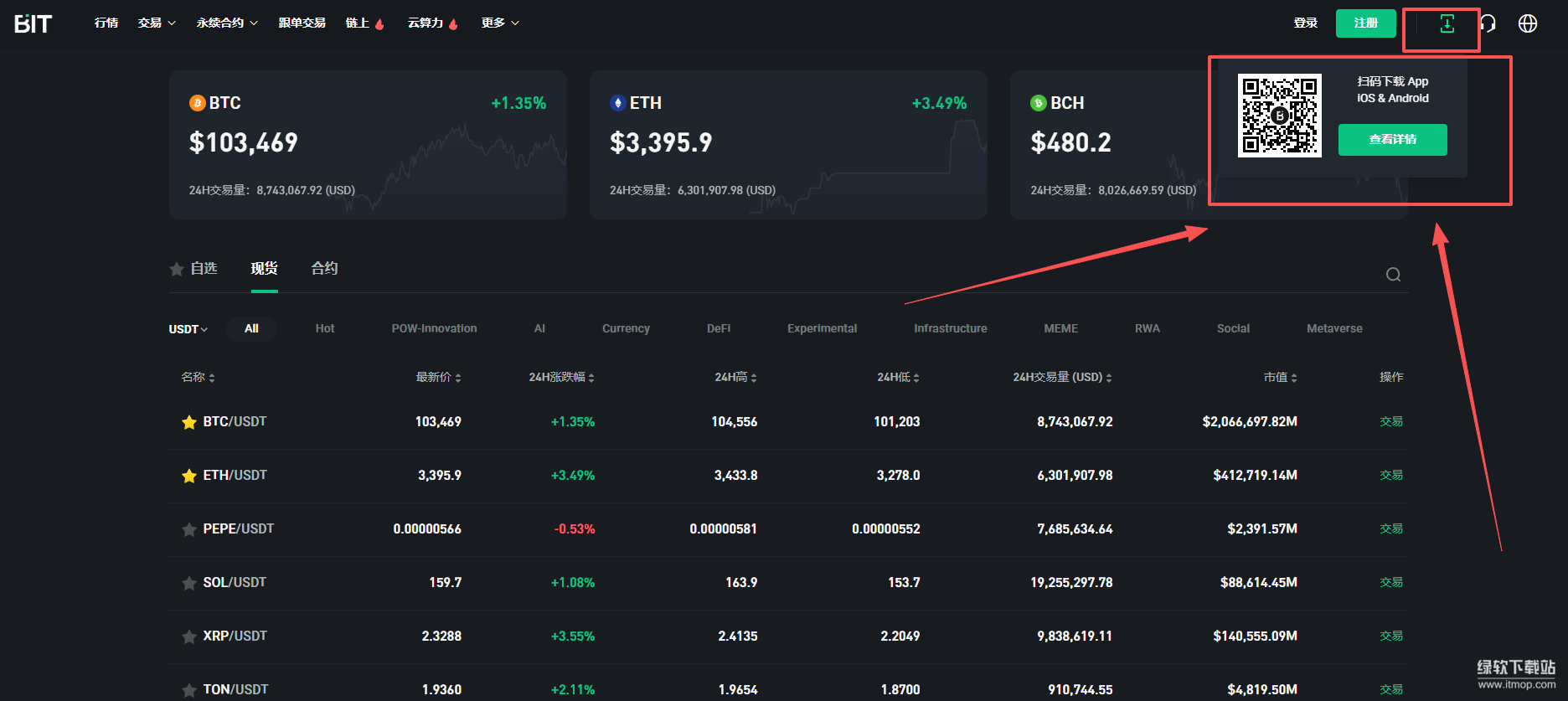The image size is (1568, 701).
Task: Toggle the SOL/USDT favorite star
Action: [189, 583]
